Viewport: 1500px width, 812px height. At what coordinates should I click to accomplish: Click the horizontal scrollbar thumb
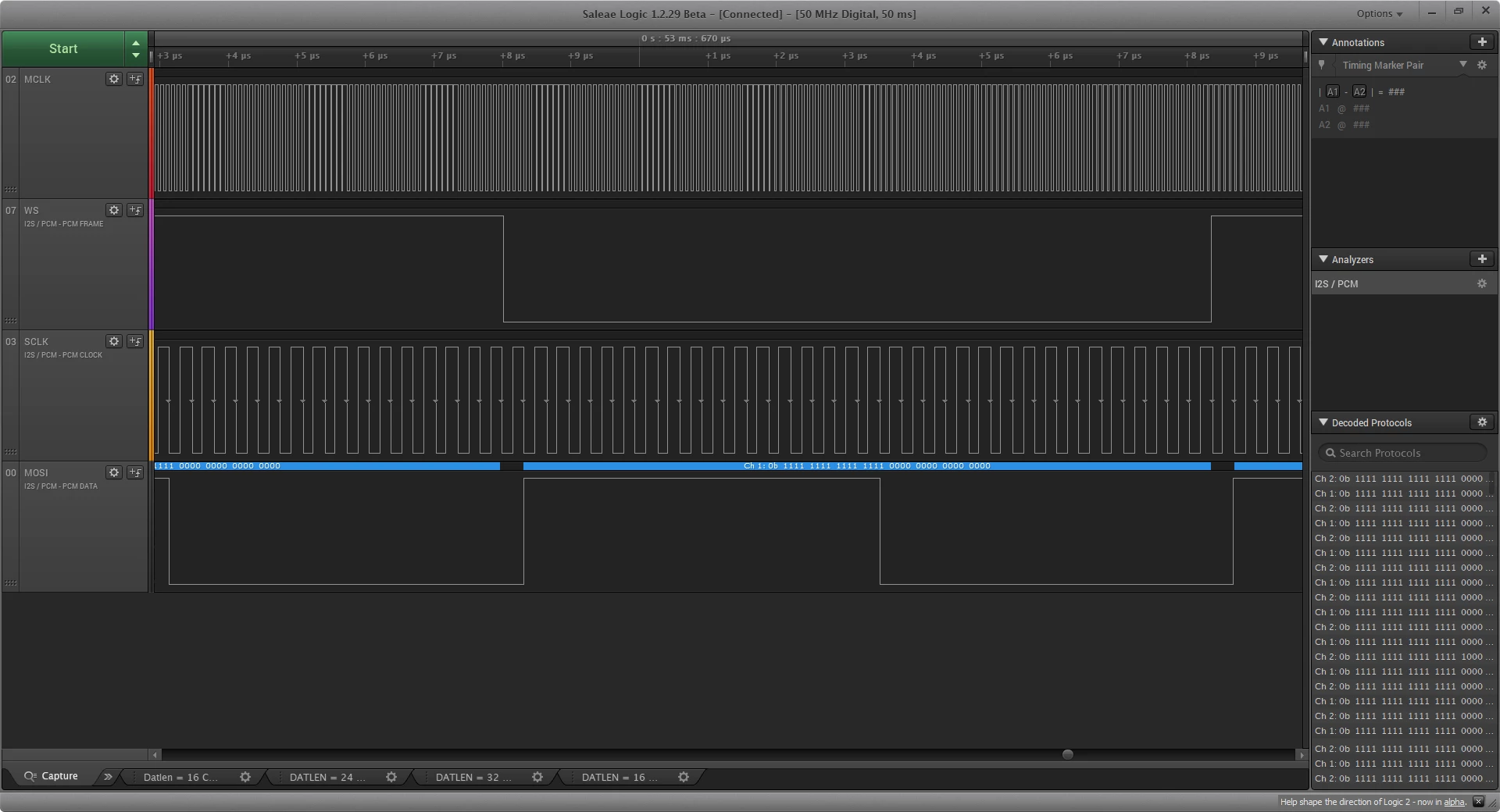(x=1067, y=754)
